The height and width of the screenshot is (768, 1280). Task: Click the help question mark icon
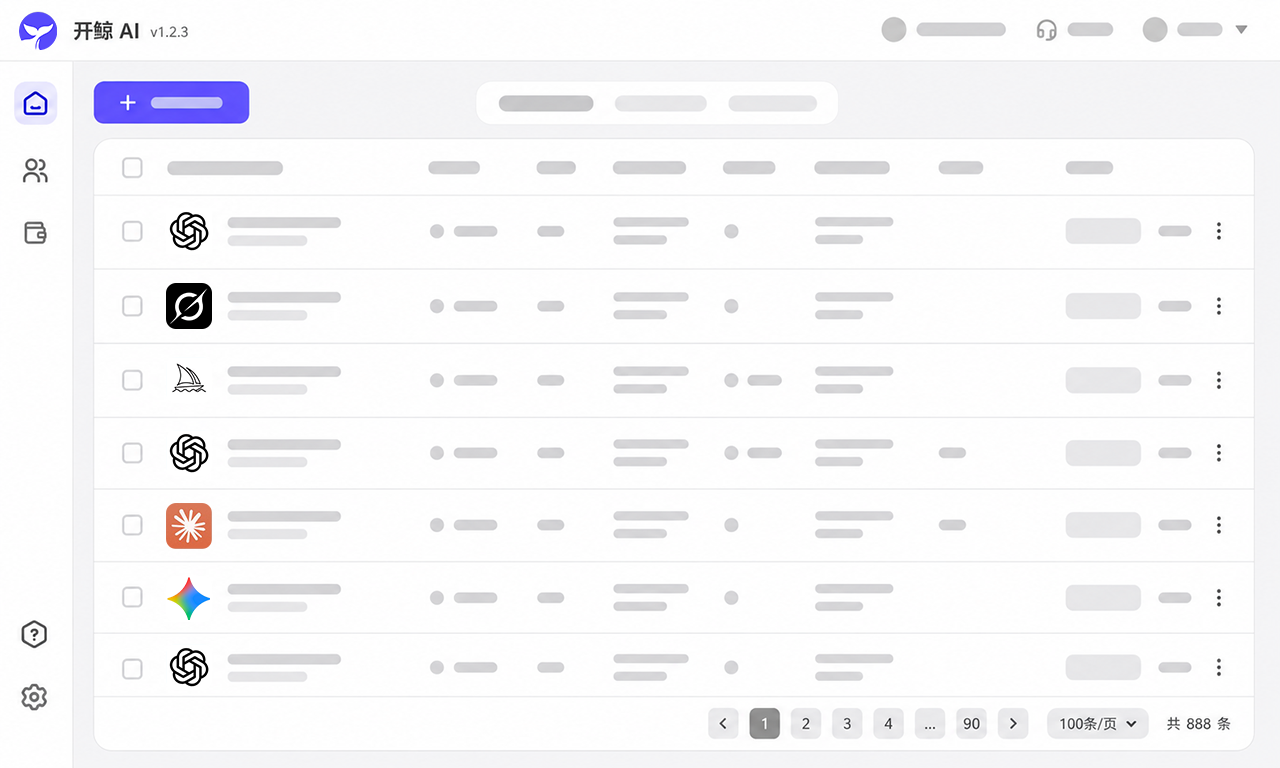35,634
